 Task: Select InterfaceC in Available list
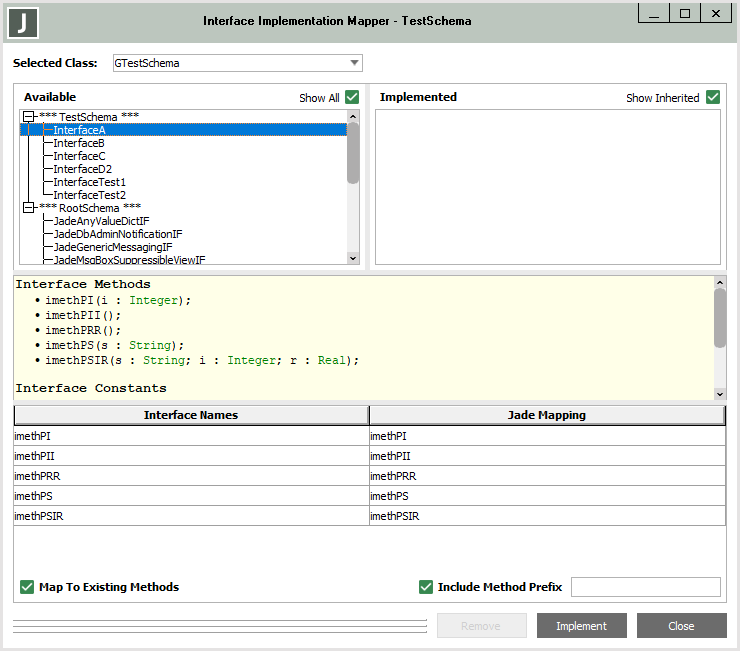pos(79,156)
